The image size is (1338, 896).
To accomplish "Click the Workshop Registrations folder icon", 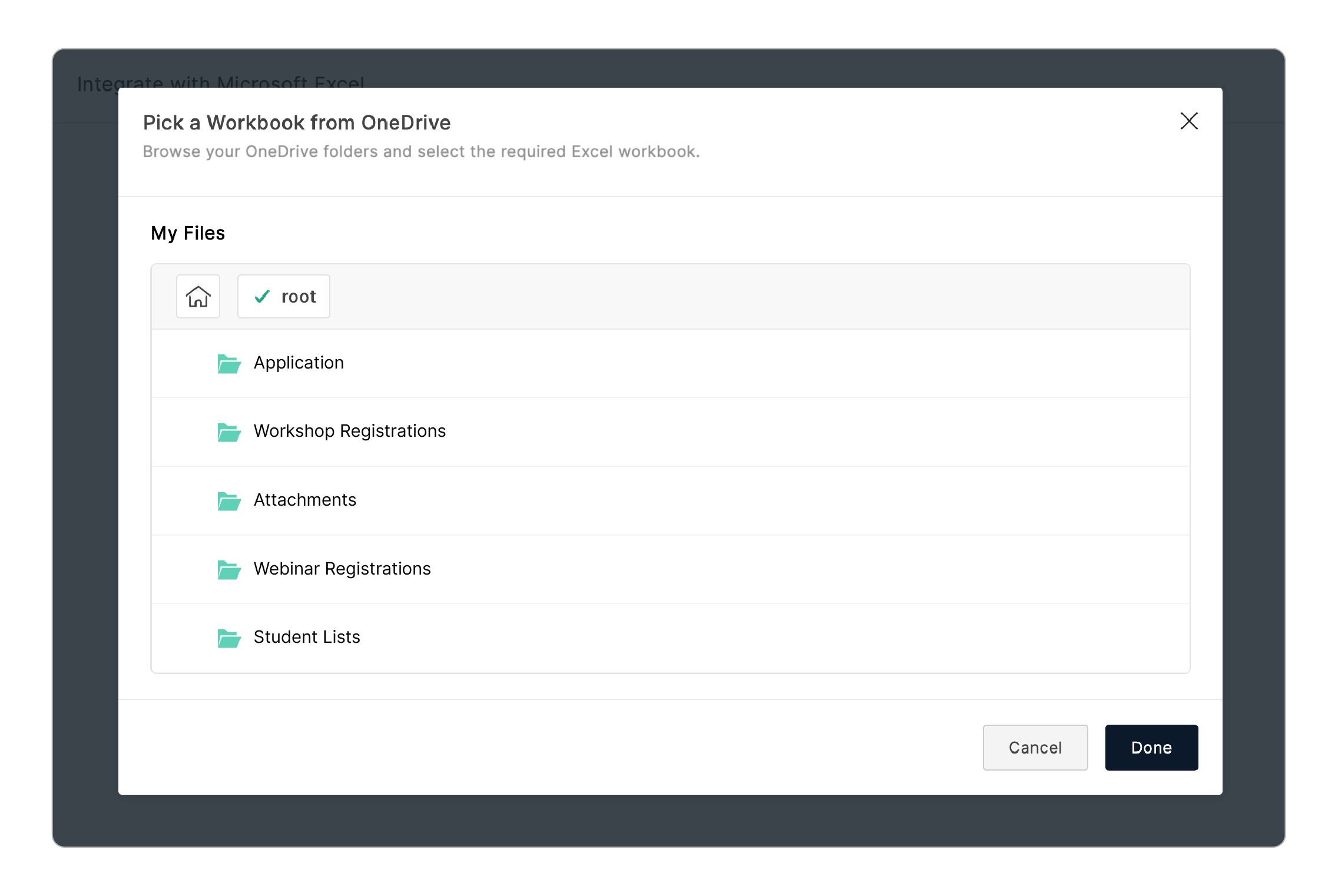I will [x=229, y=432].
